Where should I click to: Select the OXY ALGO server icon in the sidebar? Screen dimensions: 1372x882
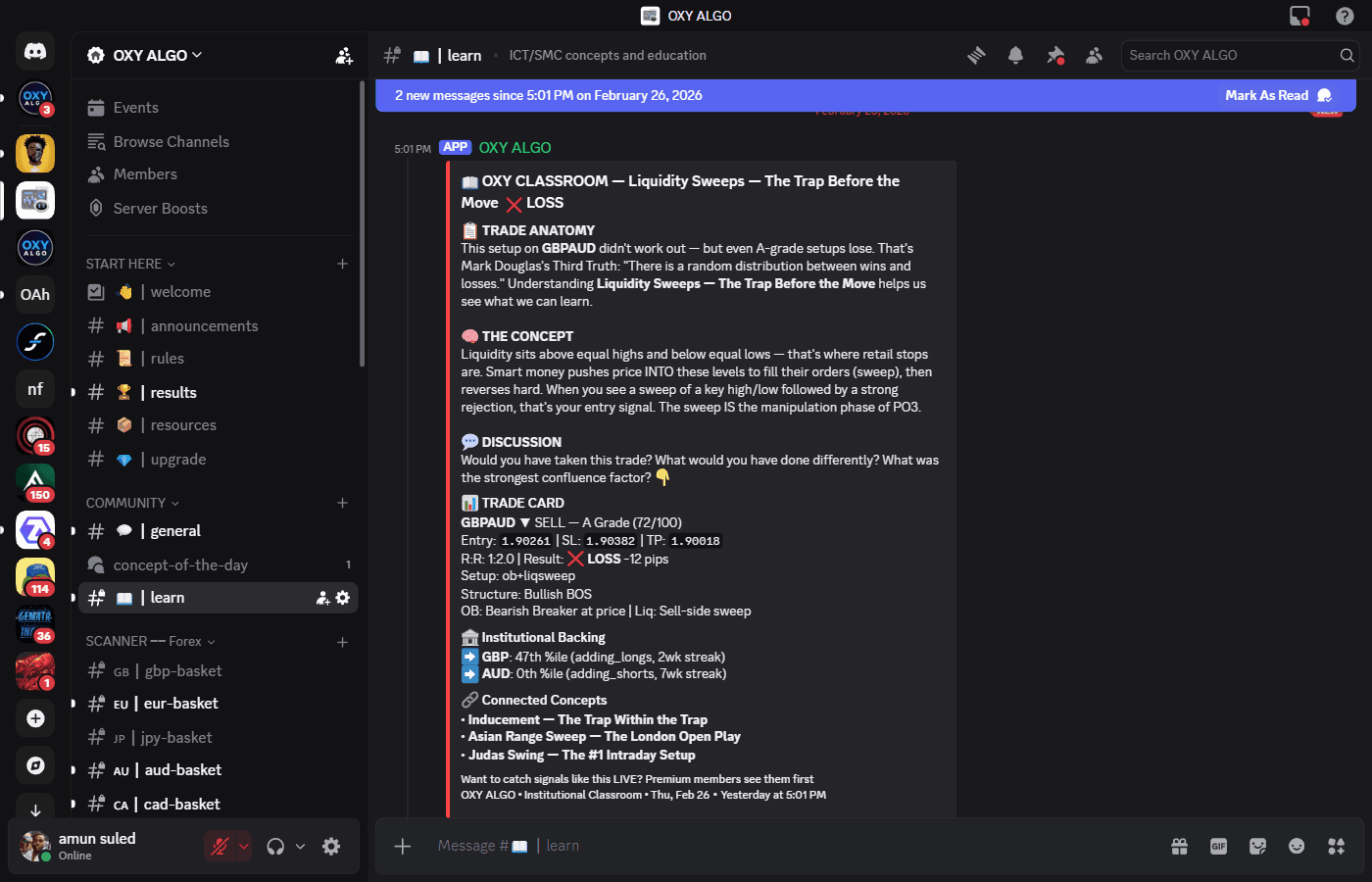point(34,248)
